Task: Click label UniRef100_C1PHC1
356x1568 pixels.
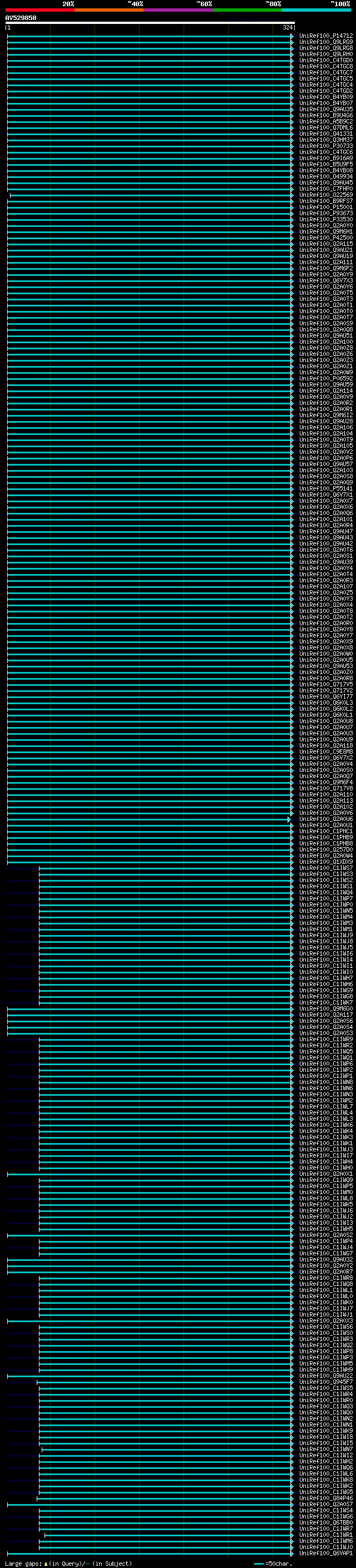Action: click(326, 832)
